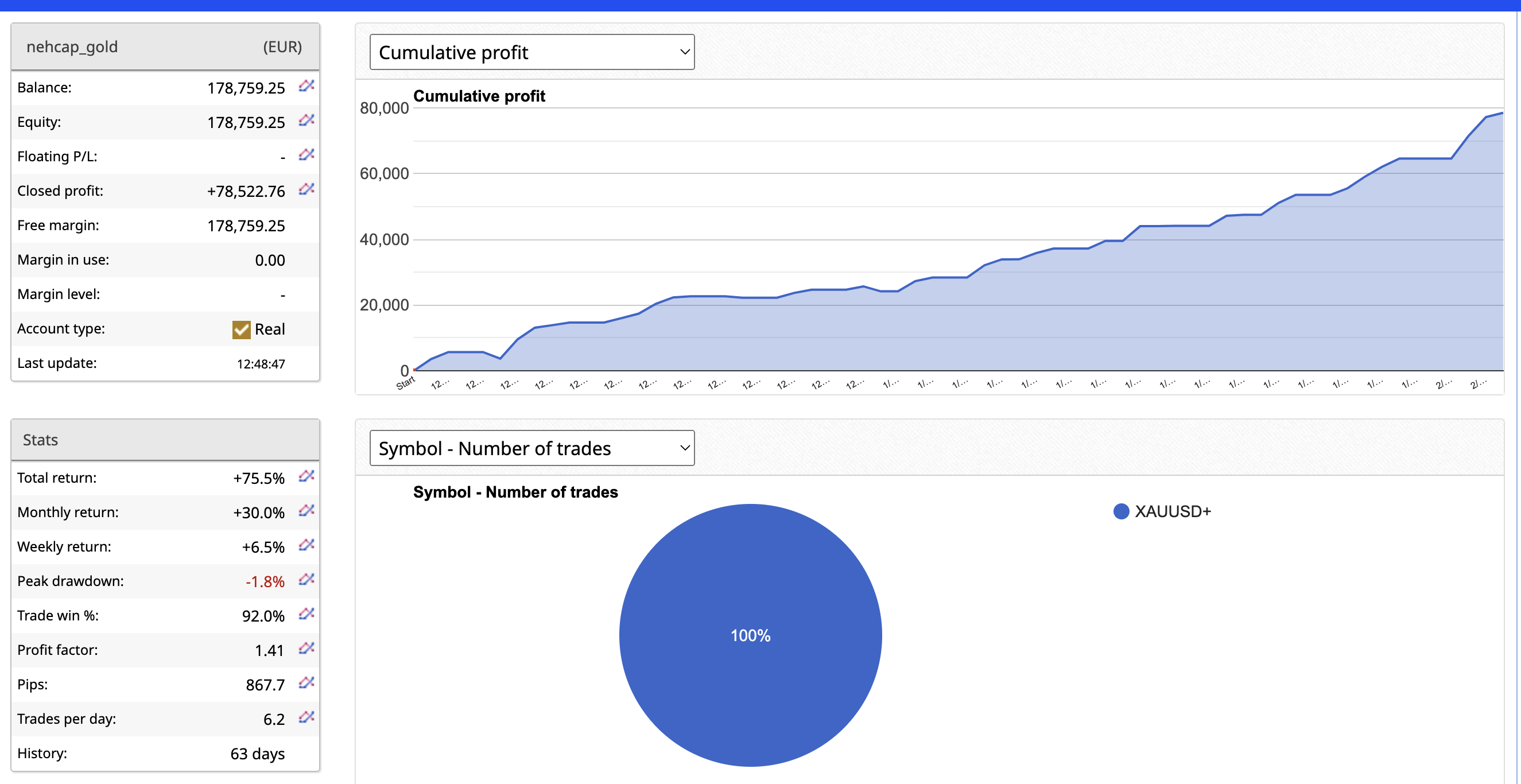The height and width of the screenshot is (784, 1521).
Task: Click the chart icon beside Equity
Action: (x=306, y=121)
